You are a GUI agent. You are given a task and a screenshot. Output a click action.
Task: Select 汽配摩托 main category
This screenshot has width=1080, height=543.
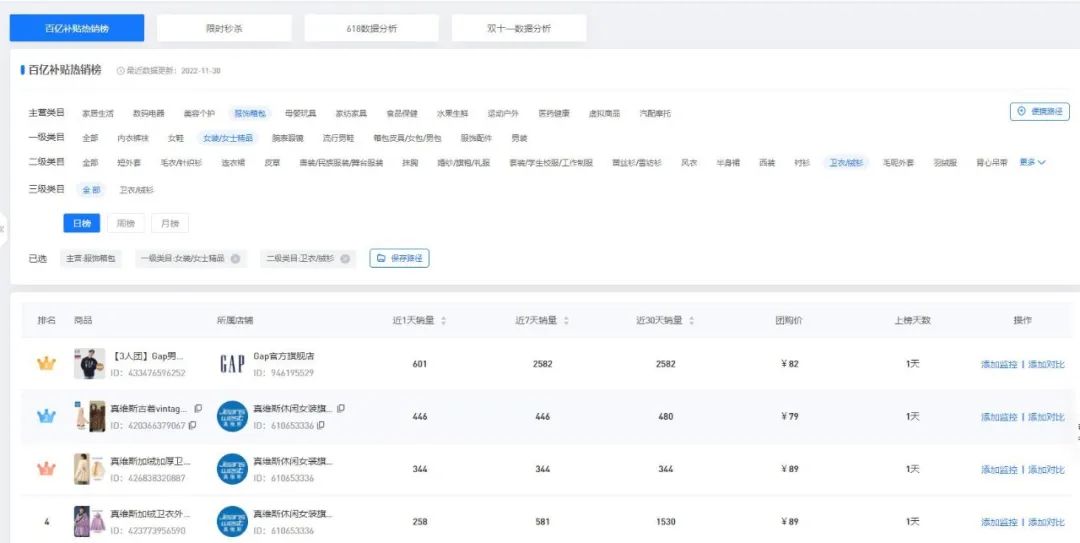[655, 114]
